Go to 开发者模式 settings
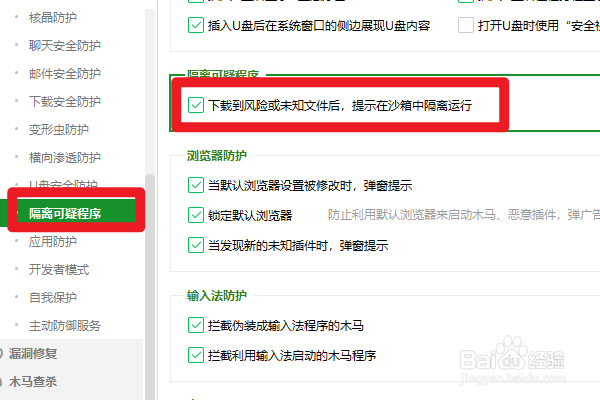Image resolution: width=600 pixels, height=400 pixels. click(x=59, y=269)
